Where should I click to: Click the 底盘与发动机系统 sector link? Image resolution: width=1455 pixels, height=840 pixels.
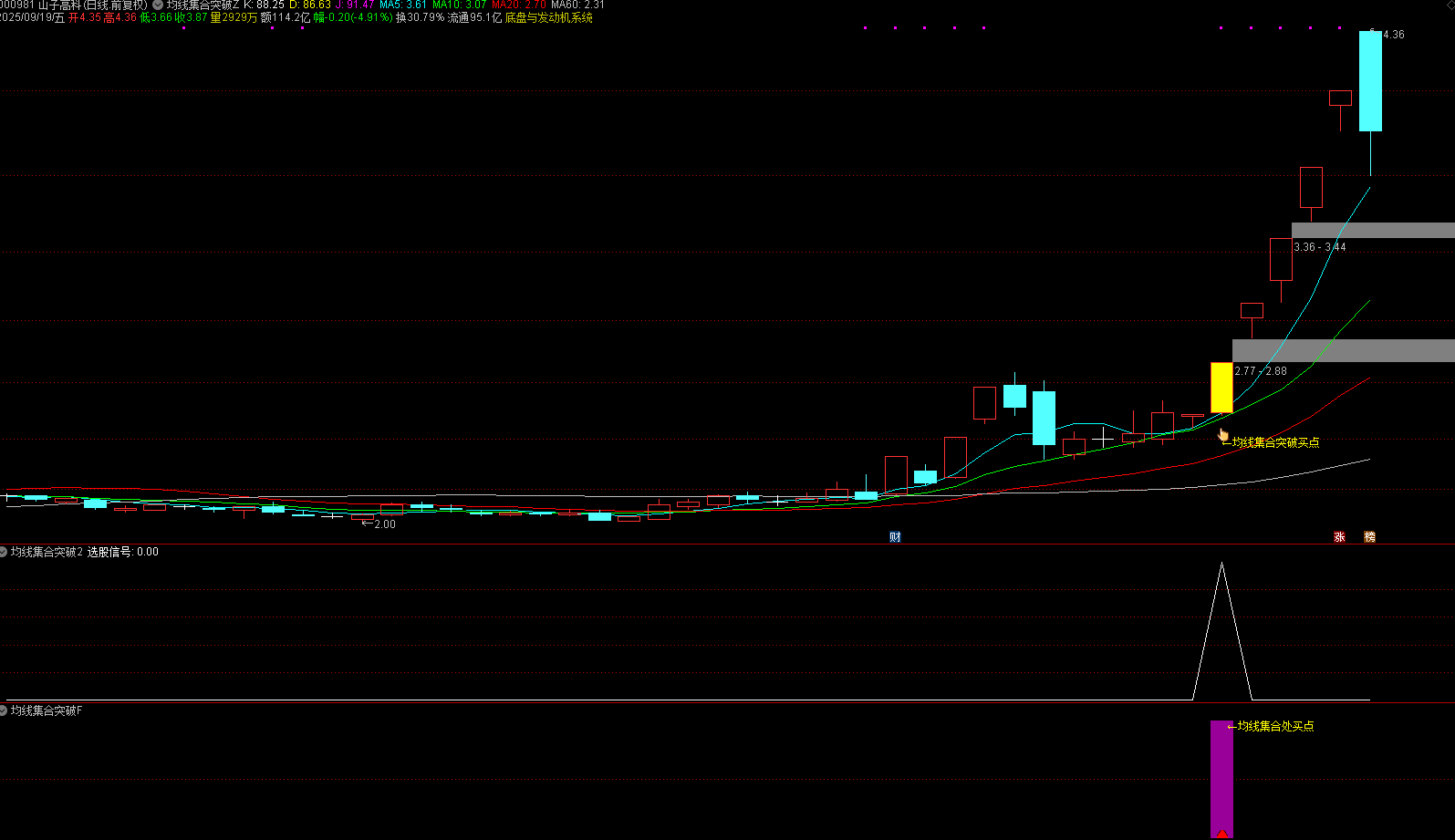coord(549,17)
